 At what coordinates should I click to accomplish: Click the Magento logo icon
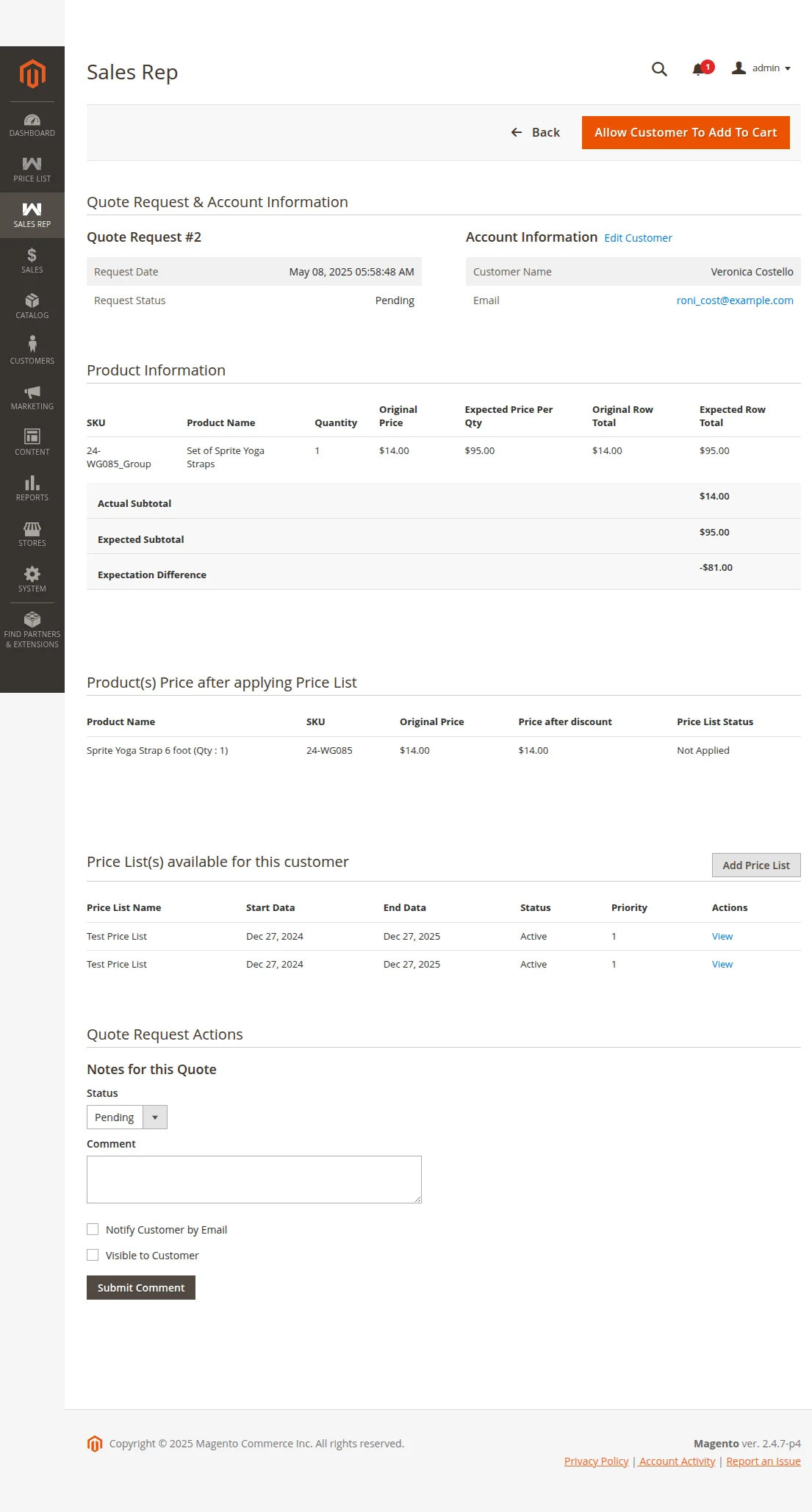(x=32, y=74)
